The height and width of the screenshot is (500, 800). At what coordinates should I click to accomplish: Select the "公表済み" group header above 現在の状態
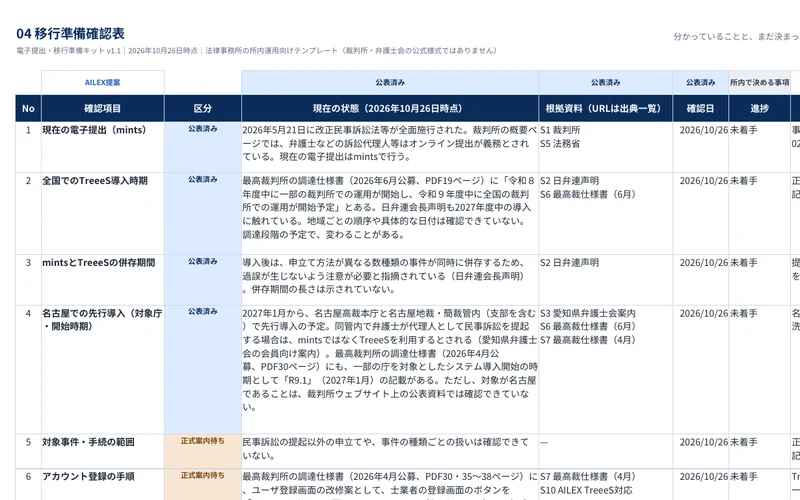click(x=390, y=82)
